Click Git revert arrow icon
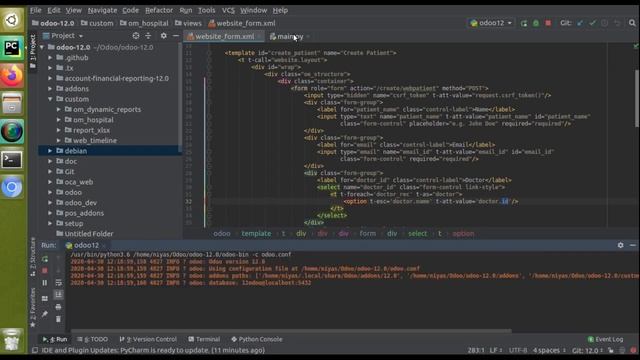The width and height of the screenshot is (640, 360). point(617,23)
